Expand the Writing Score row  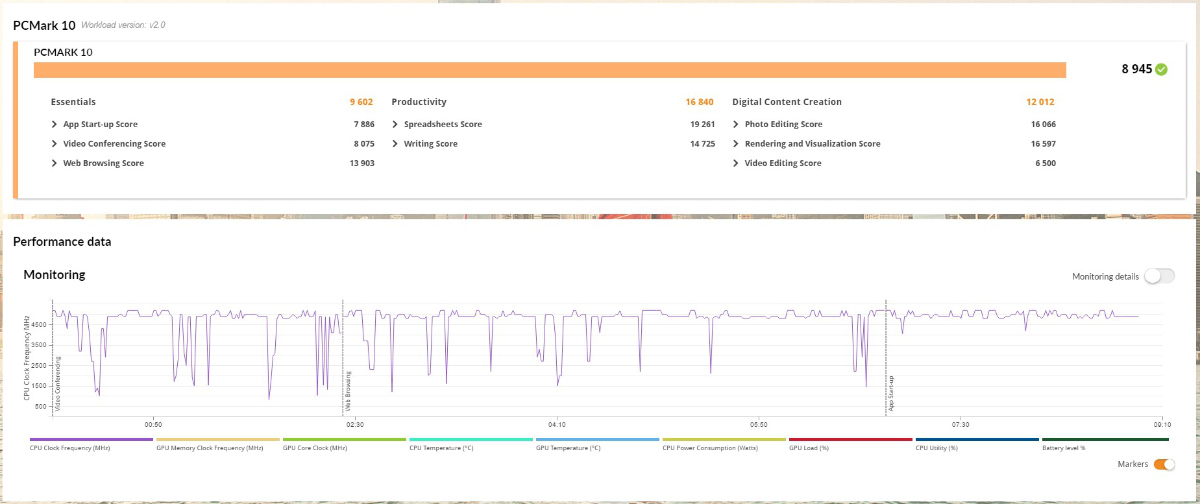pos(395,144)
